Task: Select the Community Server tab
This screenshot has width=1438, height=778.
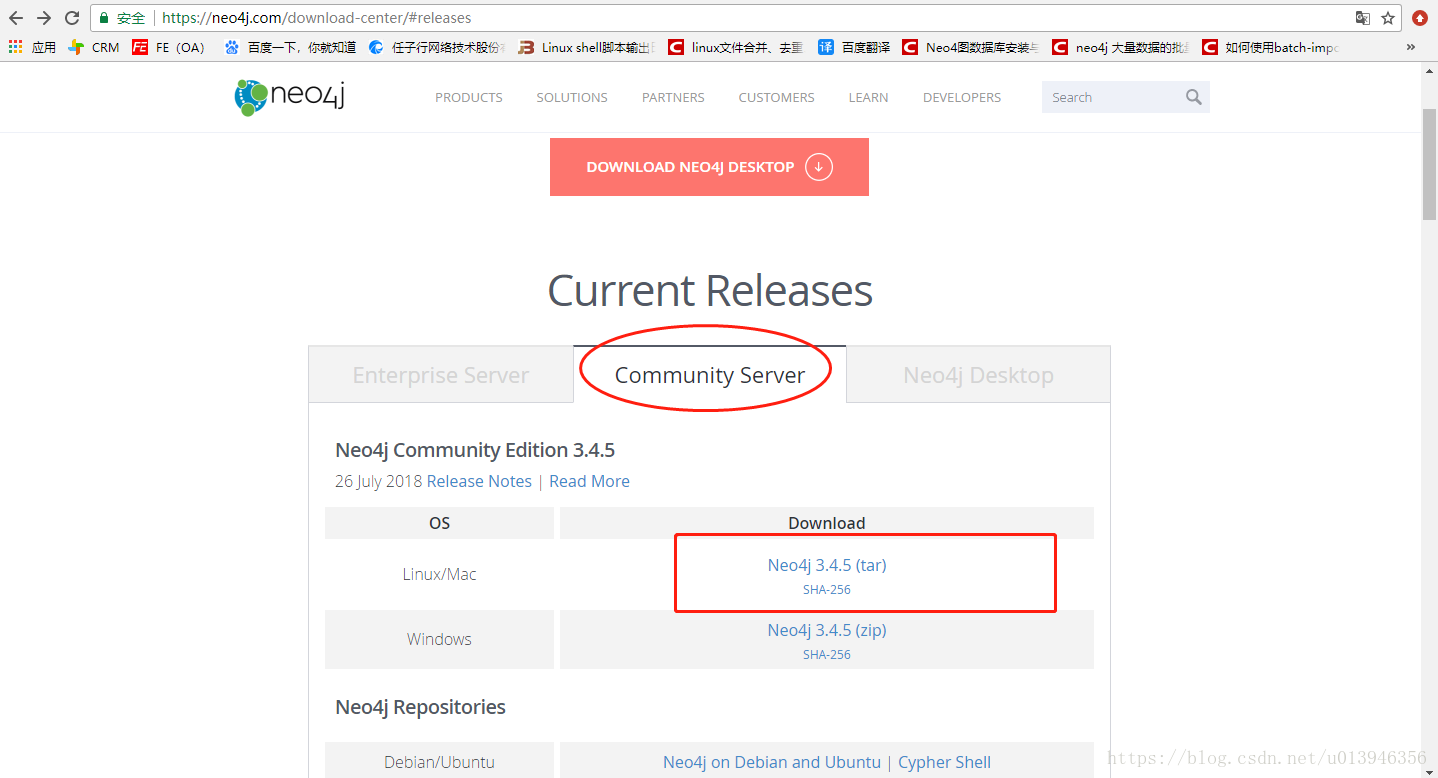Action: click(x=710, y=375)
